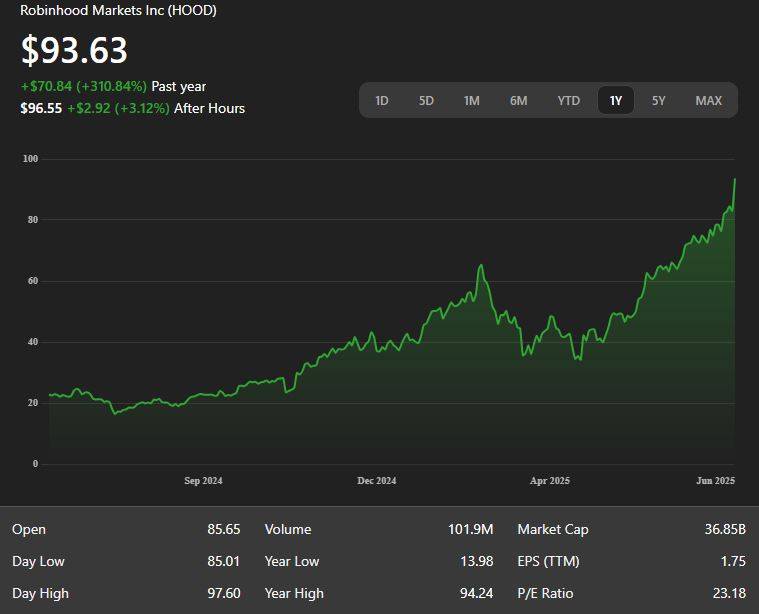
Task: Choose the 1M time range
Action: click(x=471, y=100)
